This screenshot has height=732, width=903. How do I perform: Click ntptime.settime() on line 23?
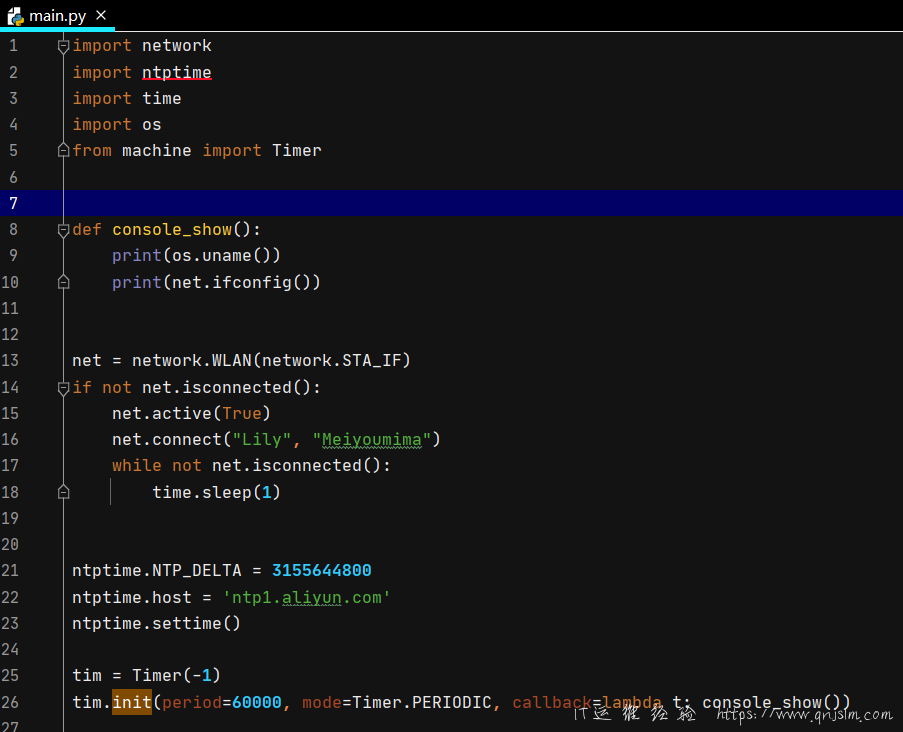156,624
